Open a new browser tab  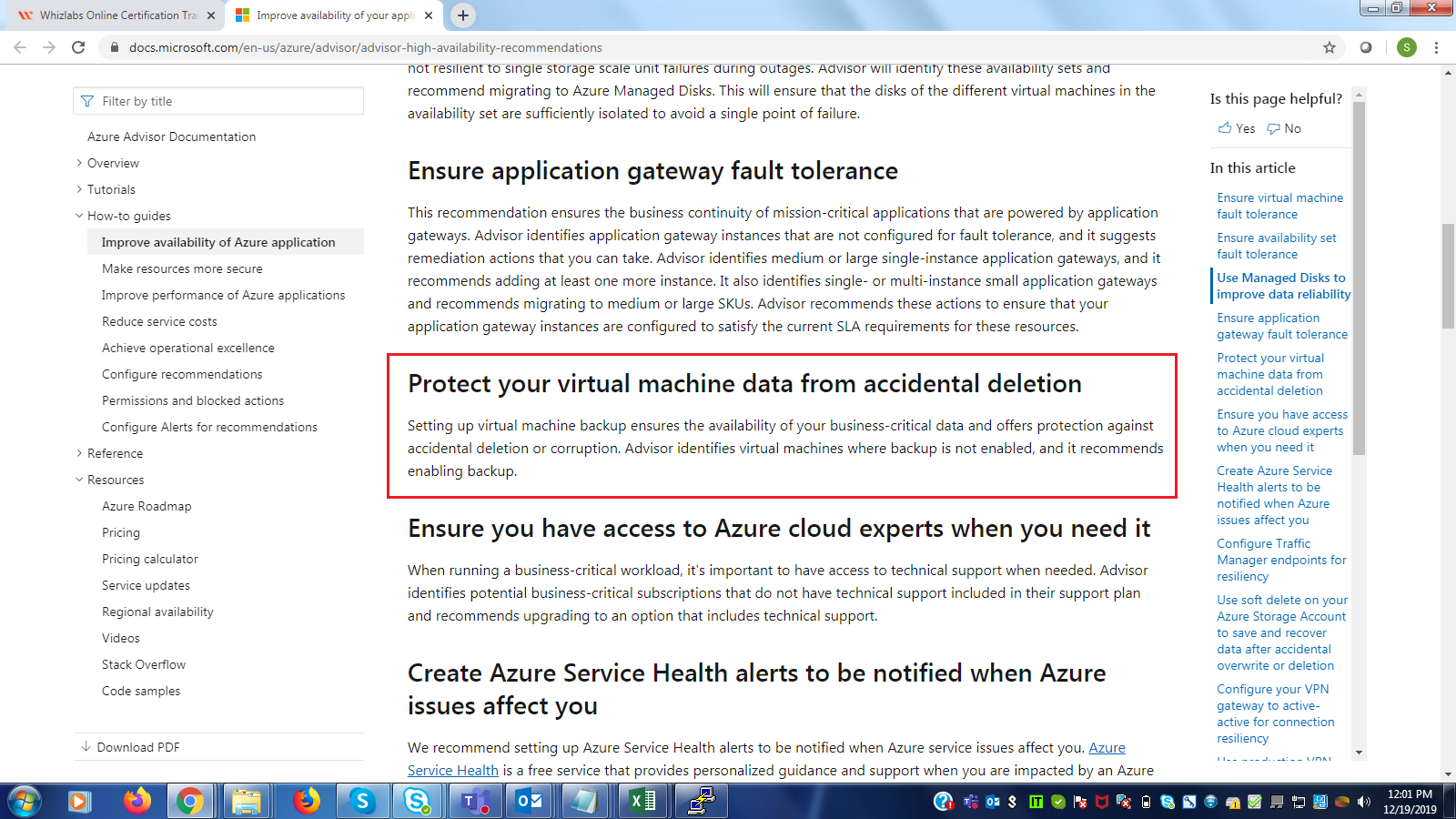click(x=463, y=15)
